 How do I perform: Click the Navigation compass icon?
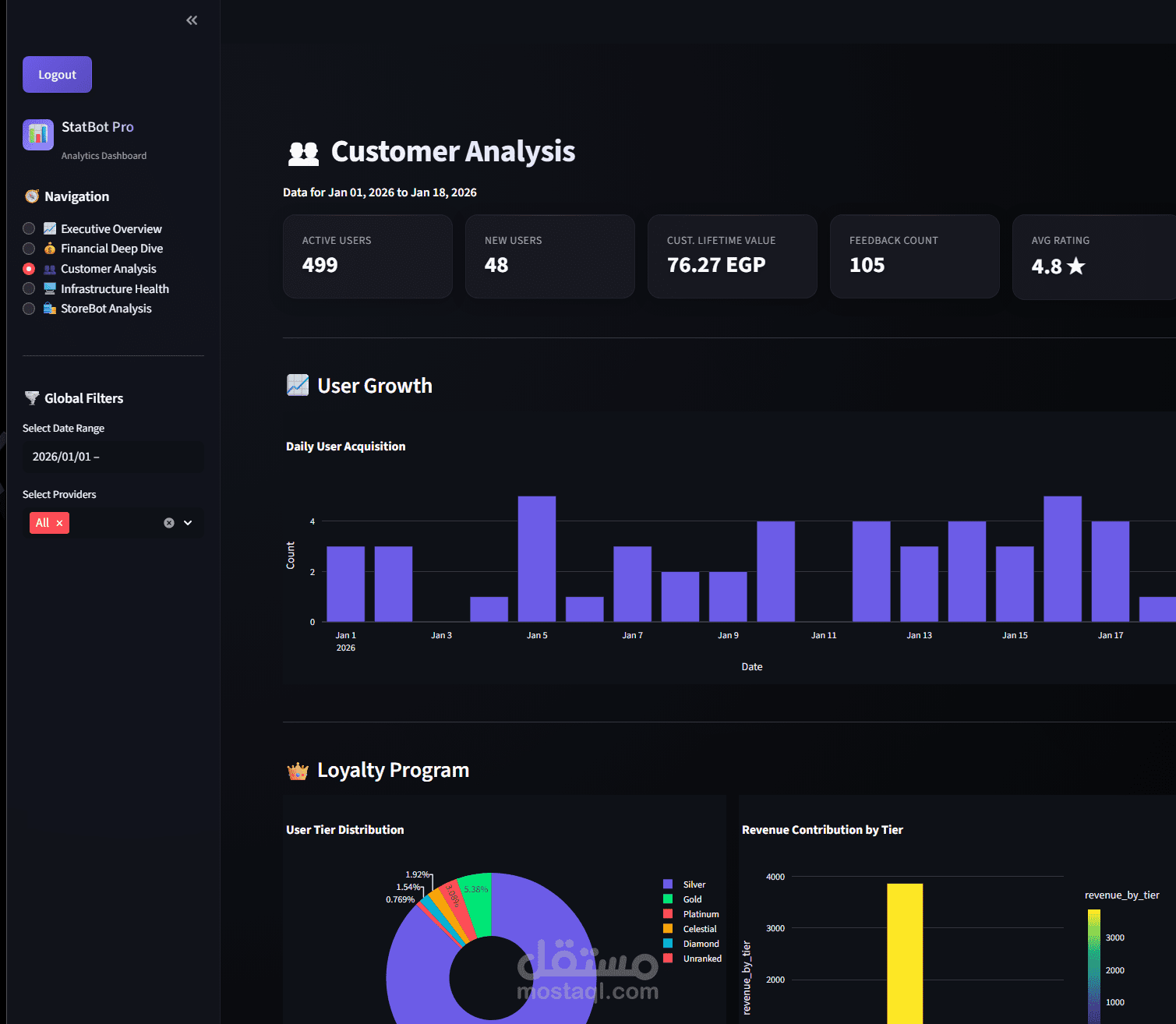(x=32, y=196)
